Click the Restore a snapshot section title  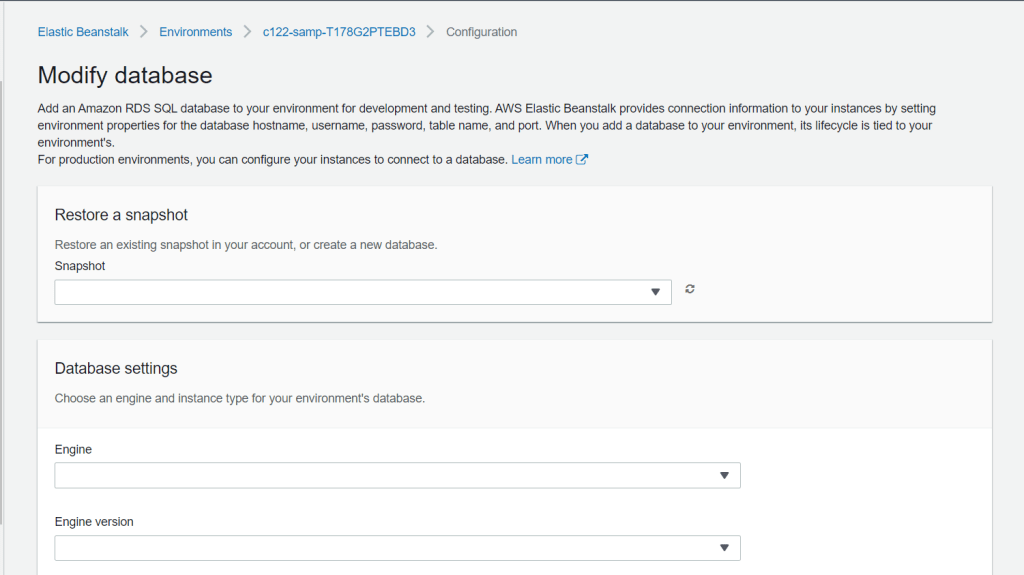pos(121,215)
